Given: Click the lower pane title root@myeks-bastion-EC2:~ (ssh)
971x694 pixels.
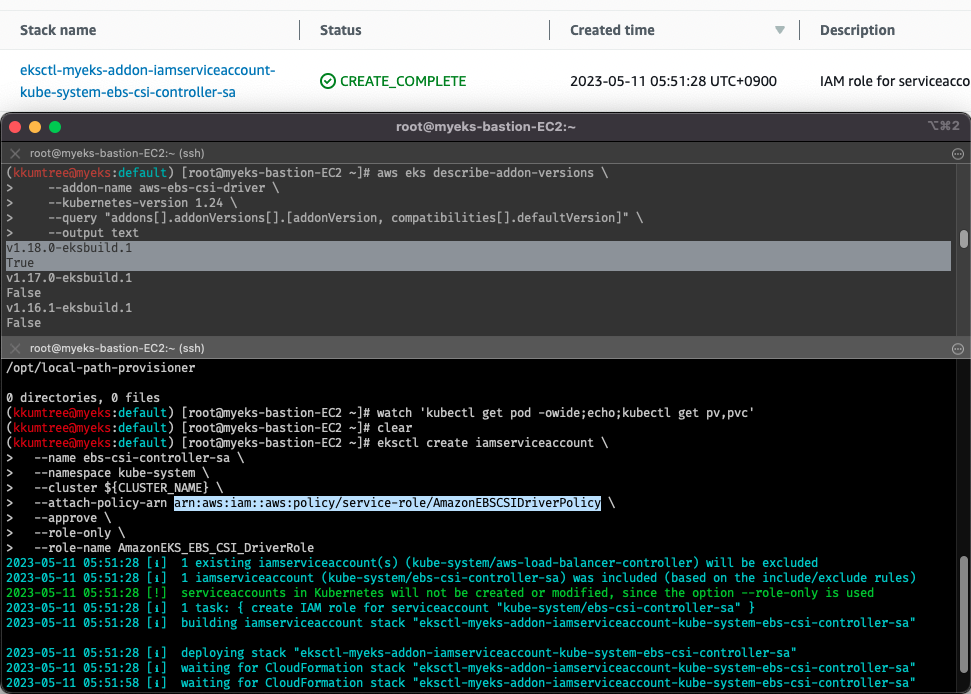Looking at the screenshot, I should click(117, 348).
